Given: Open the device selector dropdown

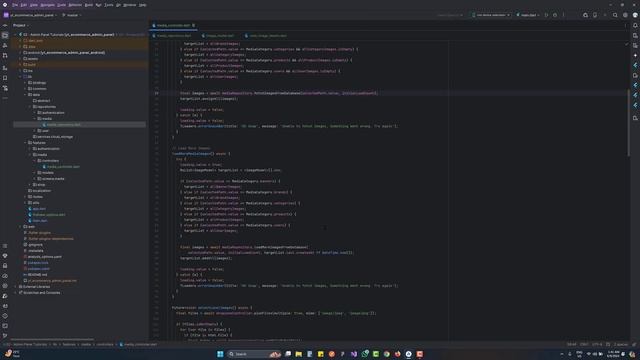Looking at the screenshot, I should [491, 15].
